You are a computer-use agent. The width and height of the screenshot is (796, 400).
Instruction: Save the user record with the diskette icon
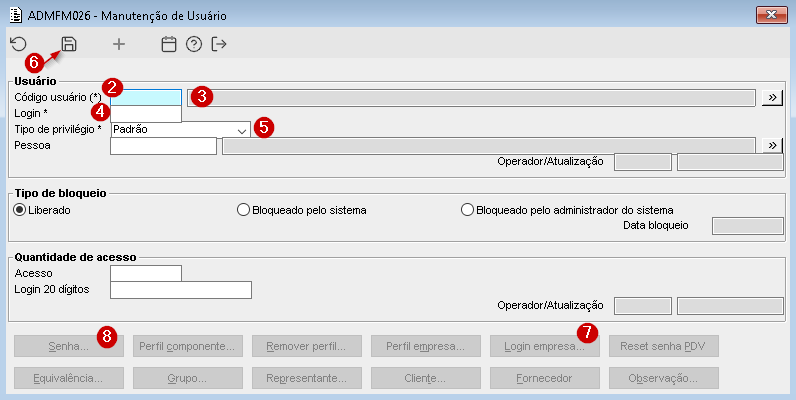tap(69, 44)
